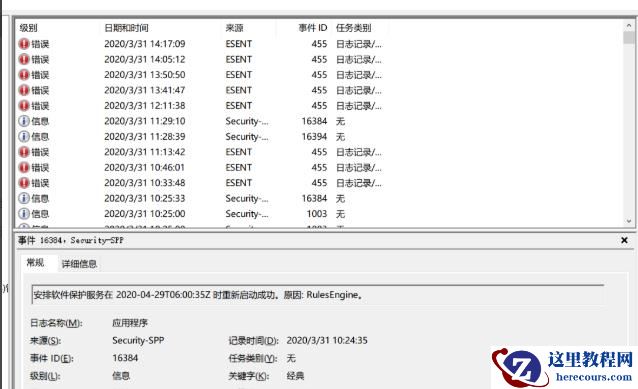
Task: Click the Security-SPP source value in details
Action: click(138, 341)
